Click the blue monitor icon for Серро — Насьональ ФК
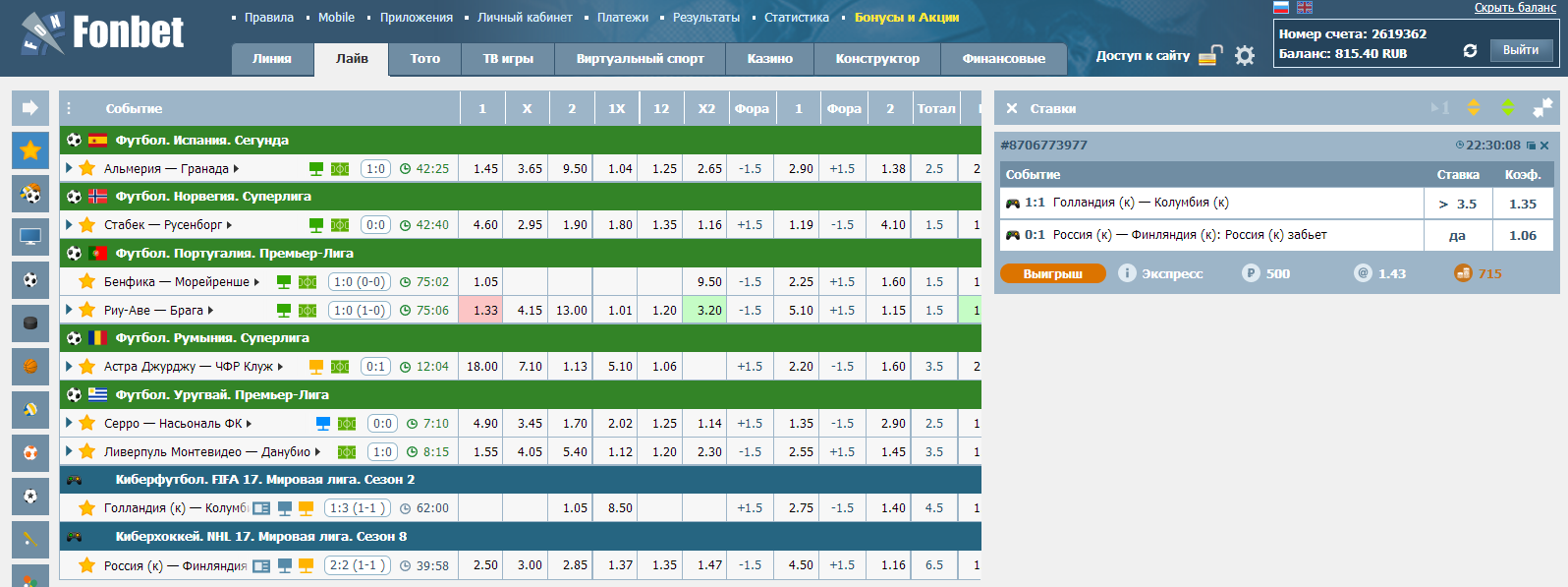Screen dimensions: 1568x587 coord(323,424)
